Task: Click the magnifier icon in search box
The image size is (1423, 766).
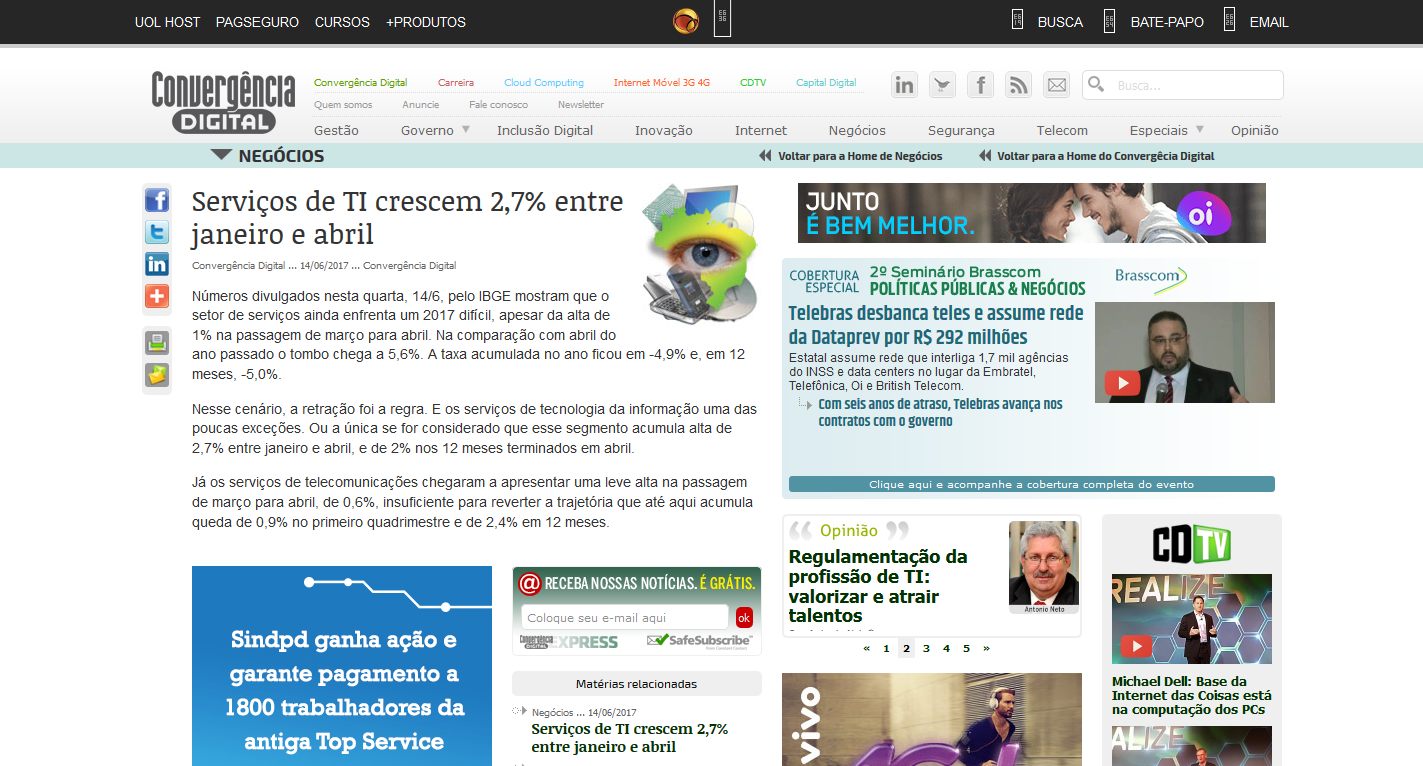Action: tap(1096, 85)
